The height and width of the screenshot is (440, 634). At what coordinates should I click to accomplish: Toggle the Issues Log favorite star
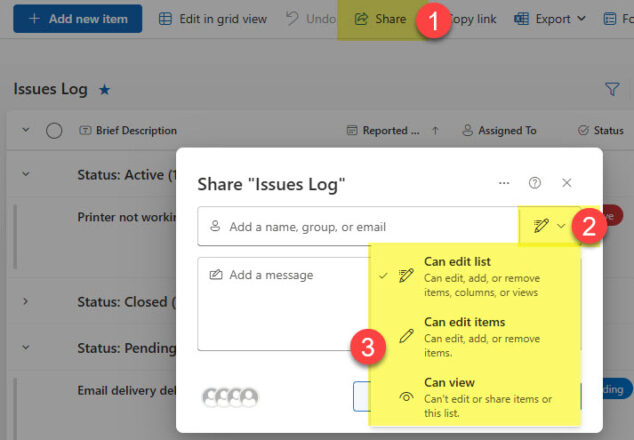[x=105, y=89]
